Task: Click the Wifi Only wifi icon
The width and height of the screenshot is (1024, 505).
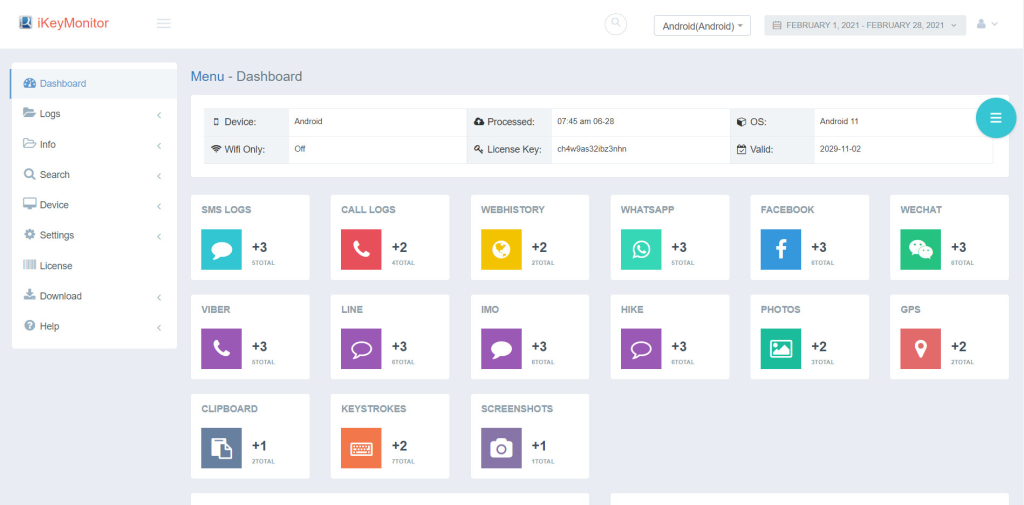Action: click(x=216, y=149)
